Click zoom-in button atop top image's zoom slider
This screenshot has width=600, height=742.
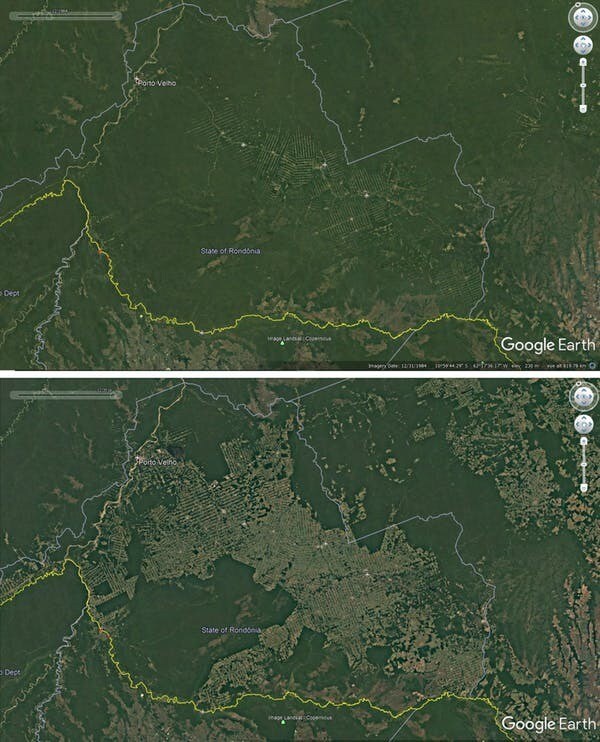tap(583, 62)
